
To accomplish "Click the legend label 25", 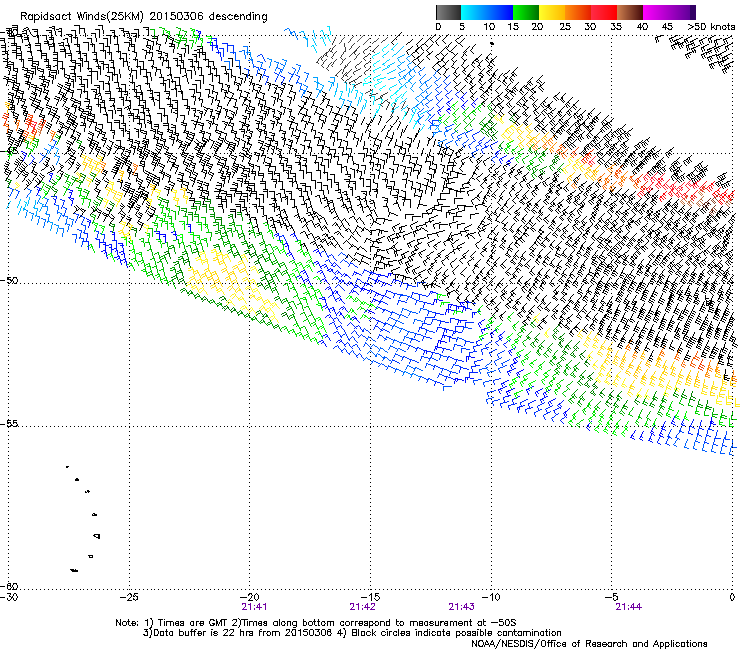I will pos(565,26).
